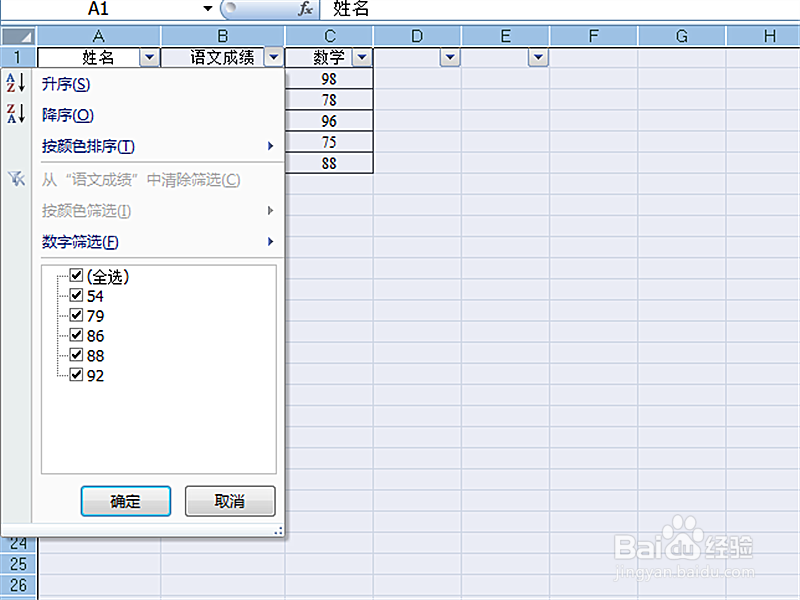Click the Name Box showing A1
800x600 pixels.
(98, 9)
